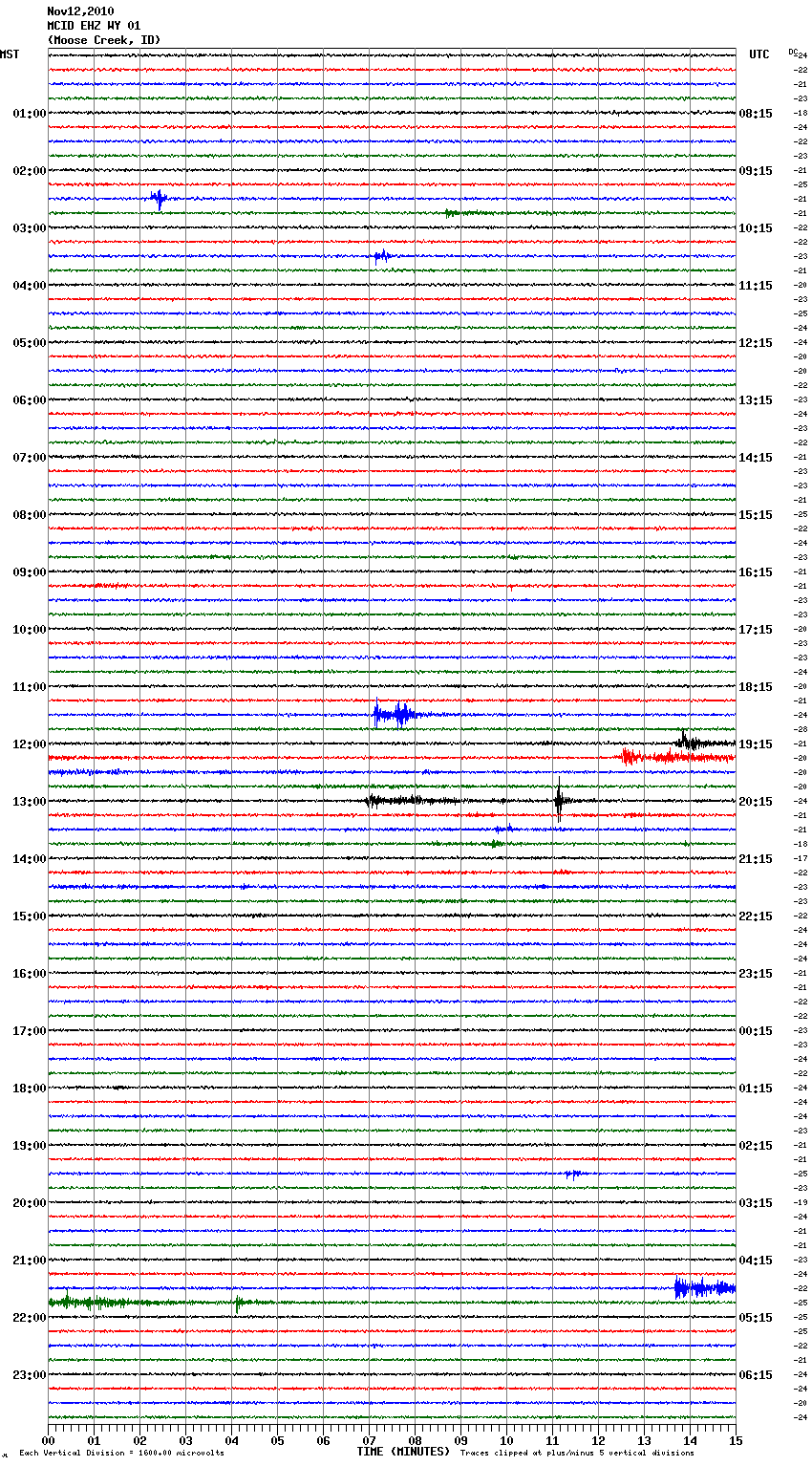
Task: Click the UTC timezone header
Action: tap(759, 54)
